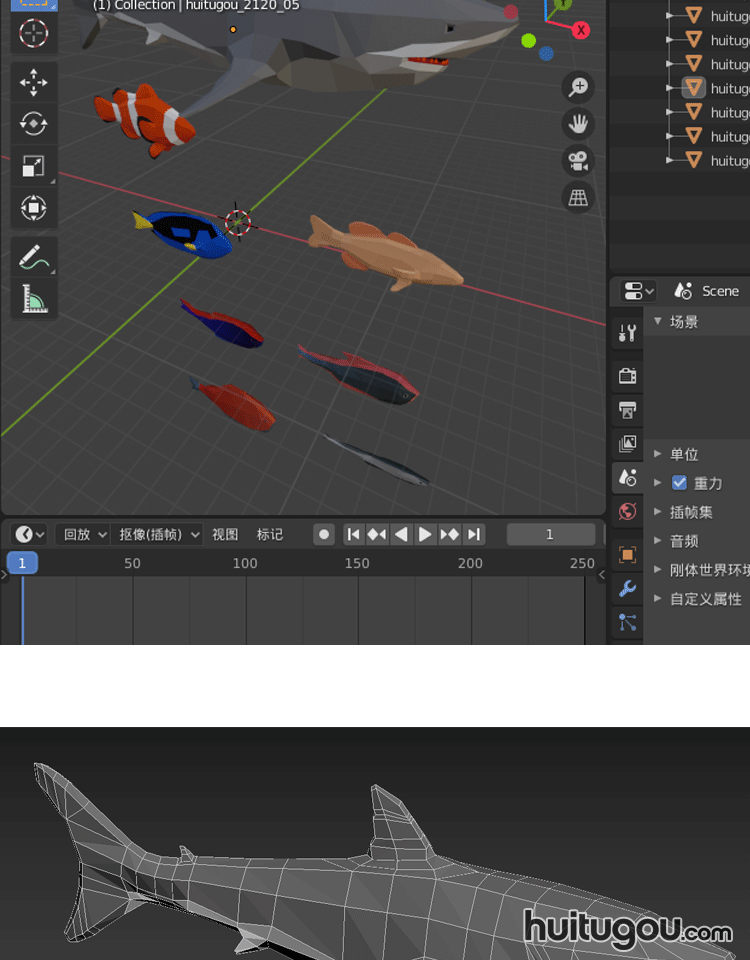Toggle the auto-keying record button
Image resolution: width=750 pixels, height=960 pixels.
[324, 535]
